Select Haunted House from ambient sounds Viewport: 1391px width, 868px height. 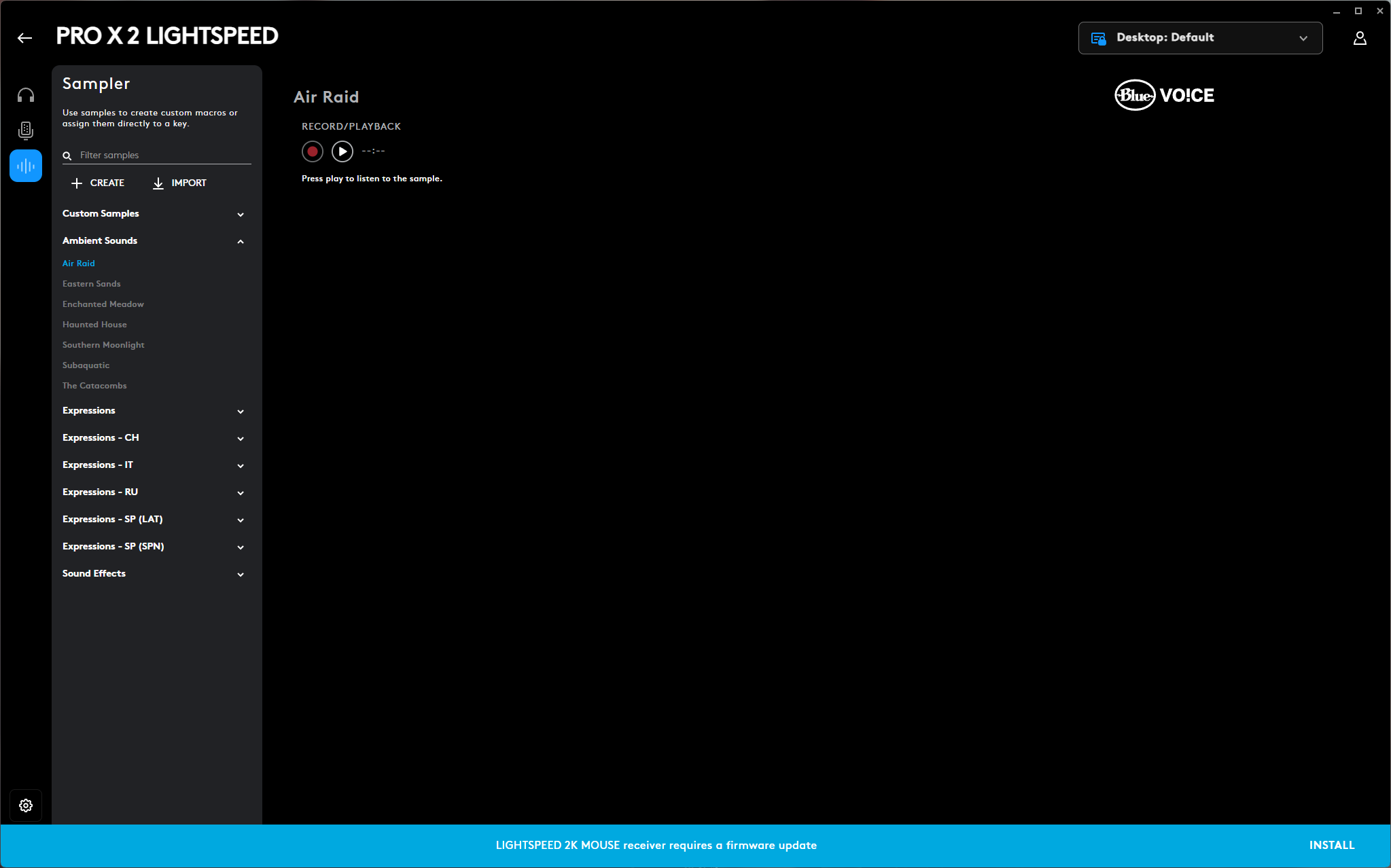point(94,324)
